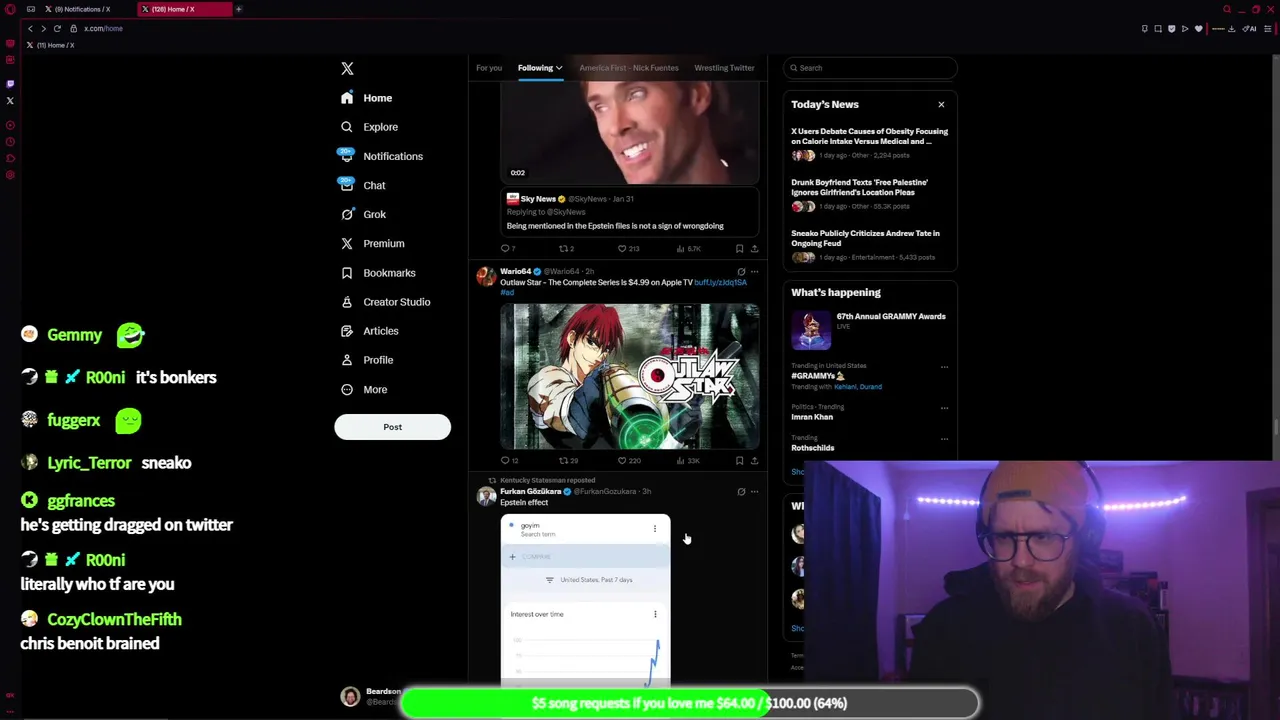The height and width of the screenshot is (720, 1280).
Task: Open Chat envelope in X sidebar
Action: [x=346, y=185]
